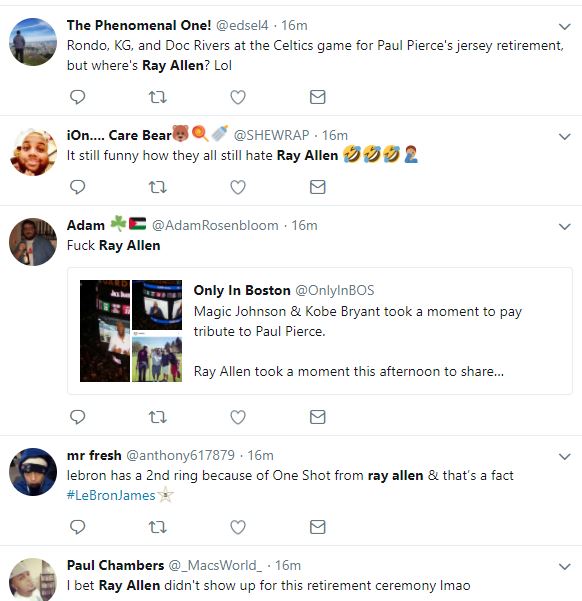Retweet mr fresh's tweet
Screen dimensions: 582x601
158,527
